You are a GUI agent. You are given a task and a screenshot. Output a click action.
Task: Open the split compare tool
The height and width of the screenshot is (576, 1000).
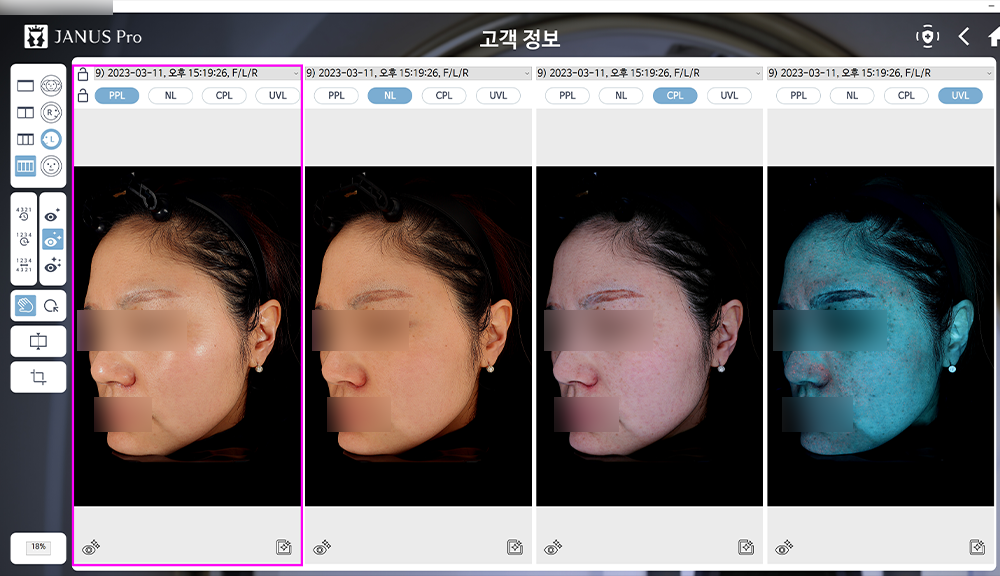pos(38,341)
